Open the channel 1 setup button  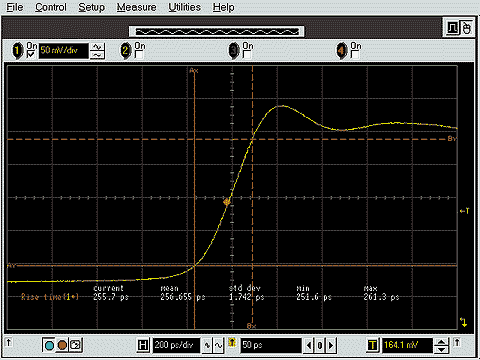pos(17,51)
